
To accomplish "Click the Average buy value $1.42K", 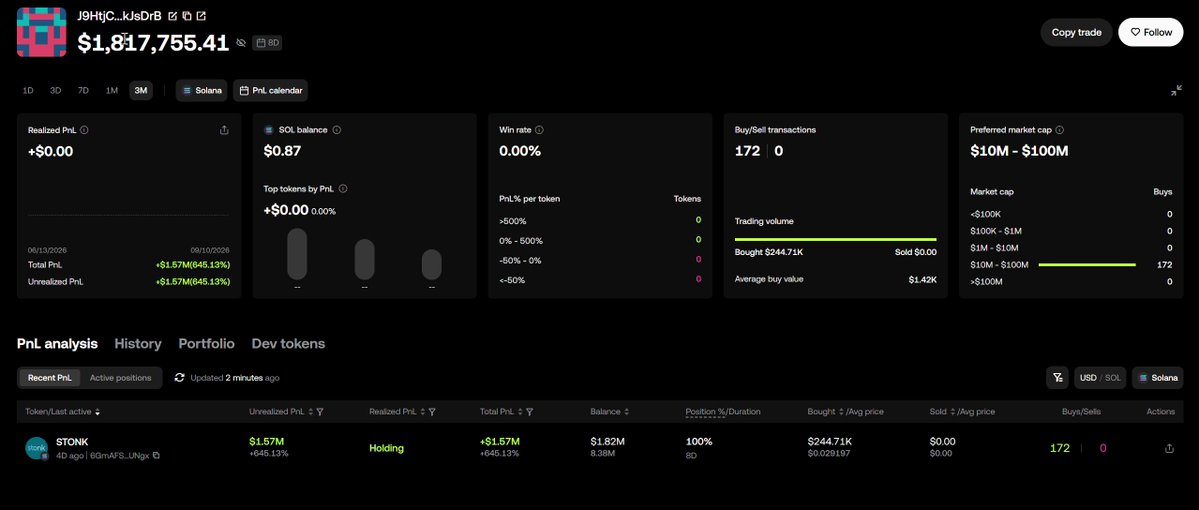I will 922,279.
